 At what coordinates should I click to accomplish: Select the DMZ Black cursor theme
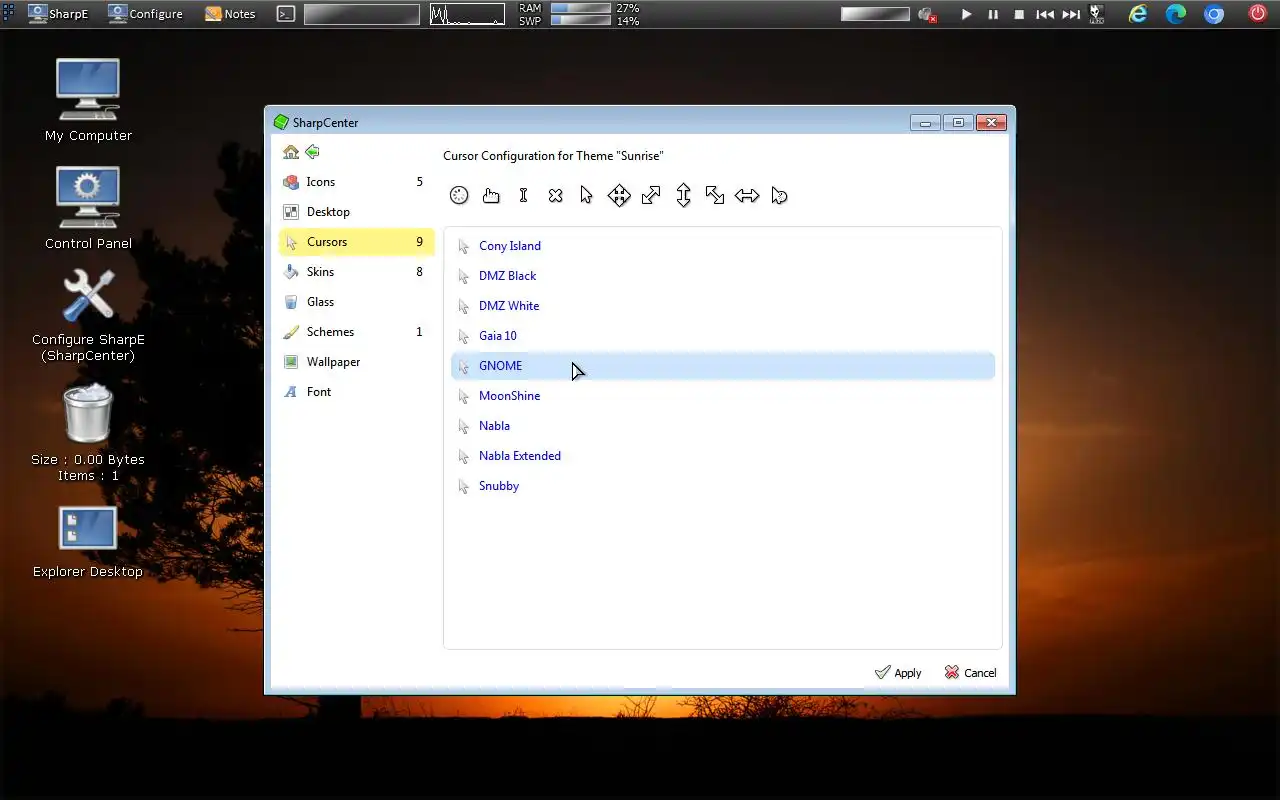point(723,276)
